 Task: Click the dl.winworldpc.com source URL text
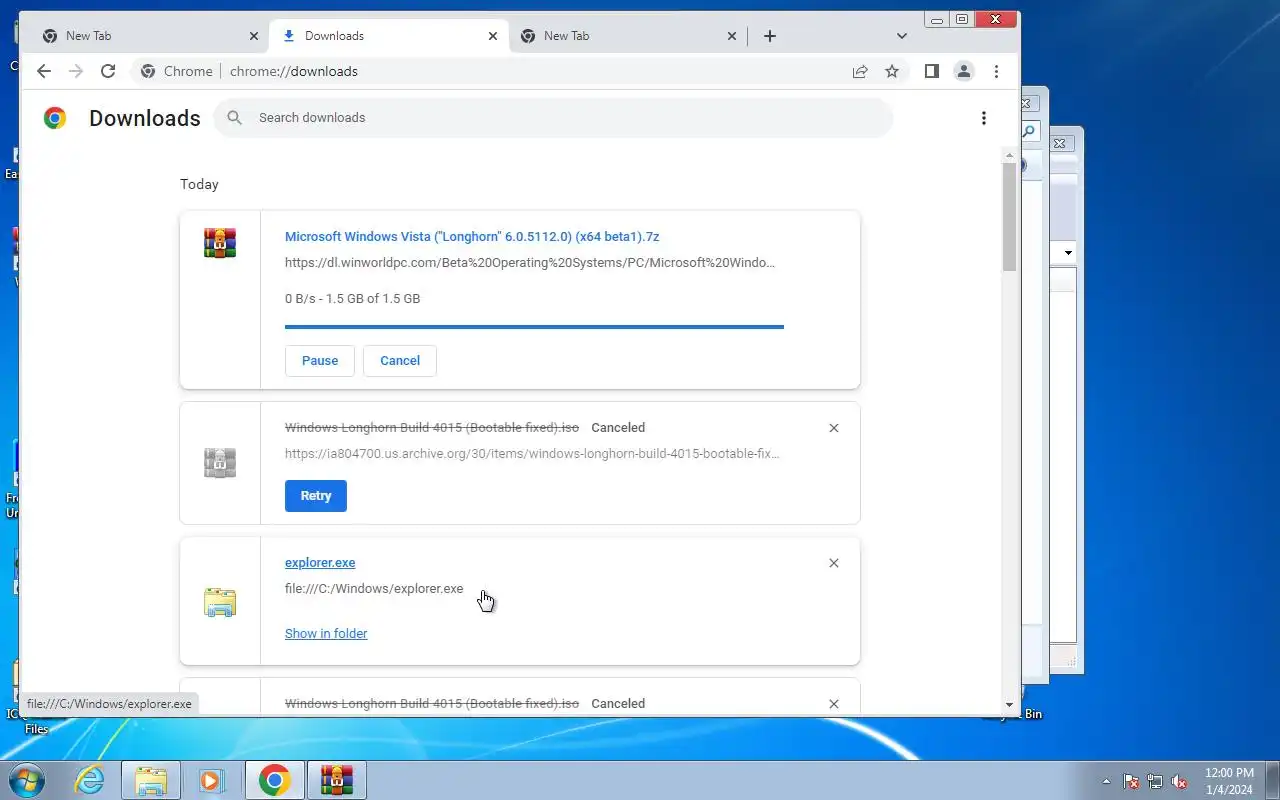point(530,263)
